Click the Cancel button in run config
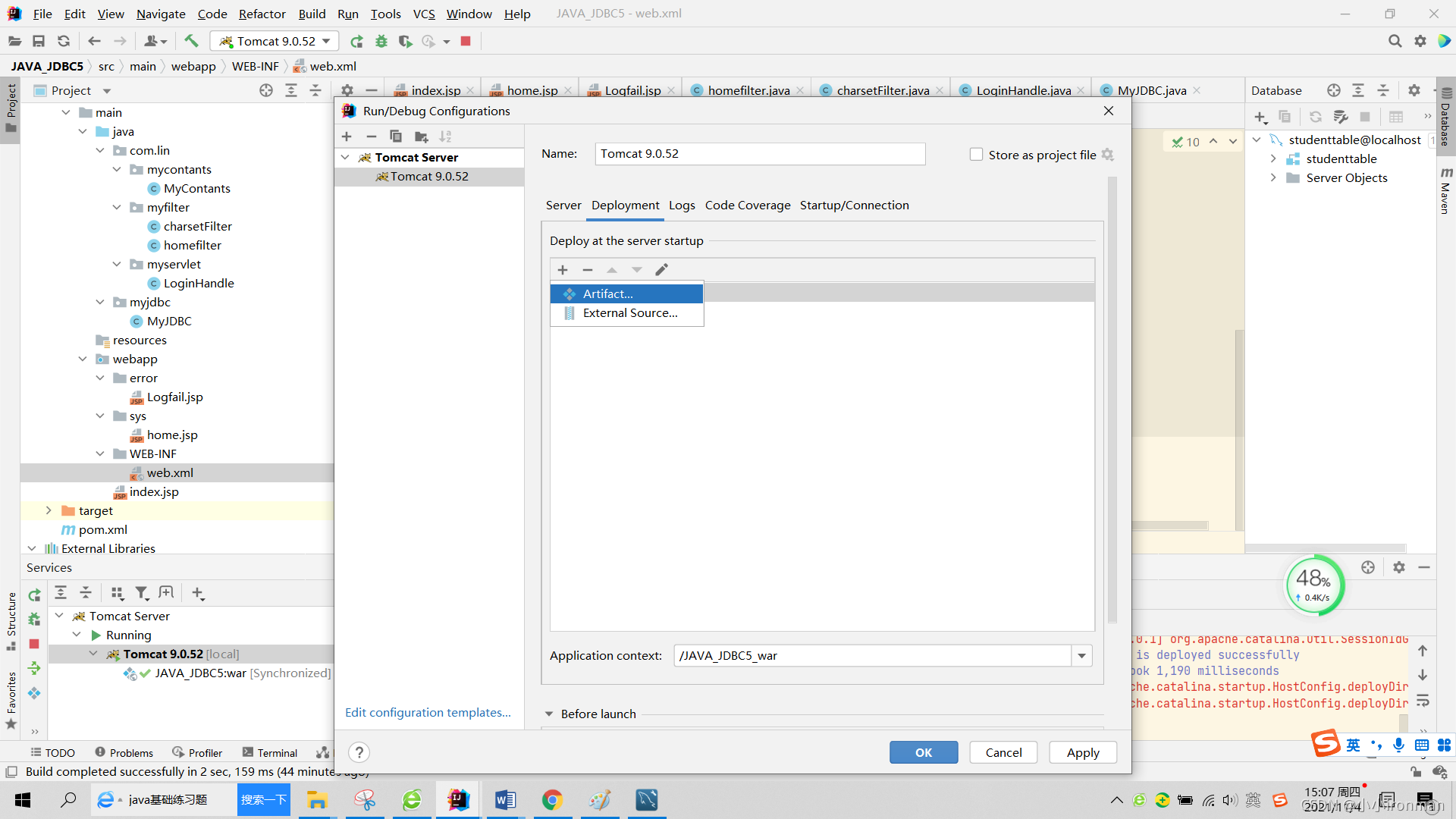The width and height of the screenshot is (1456, 819). 1003,751
